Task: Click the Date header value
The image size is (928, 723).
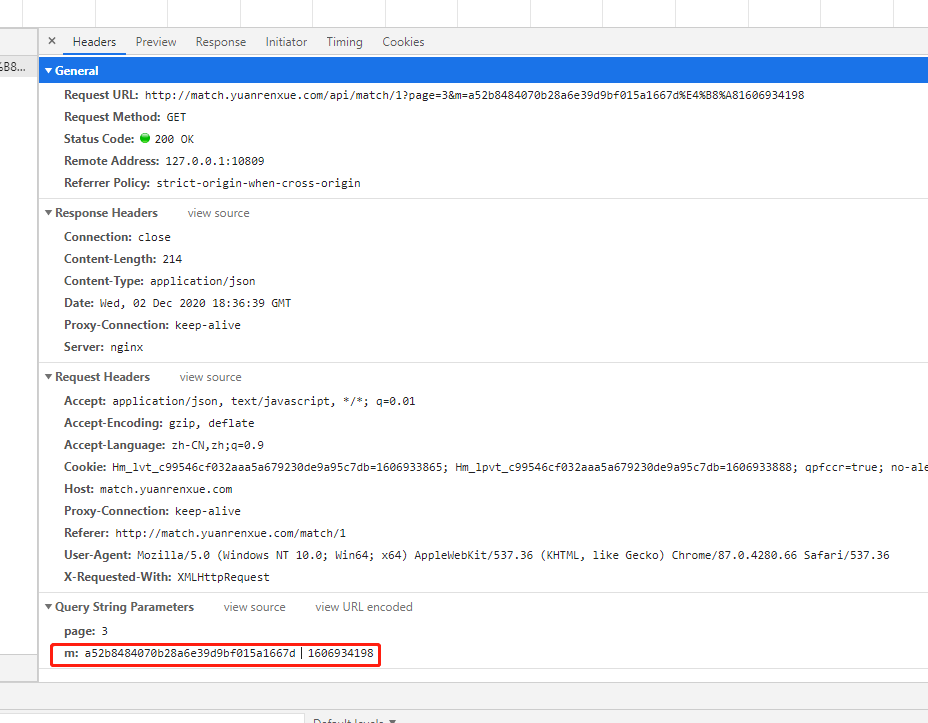Action: tap(195, 303)
